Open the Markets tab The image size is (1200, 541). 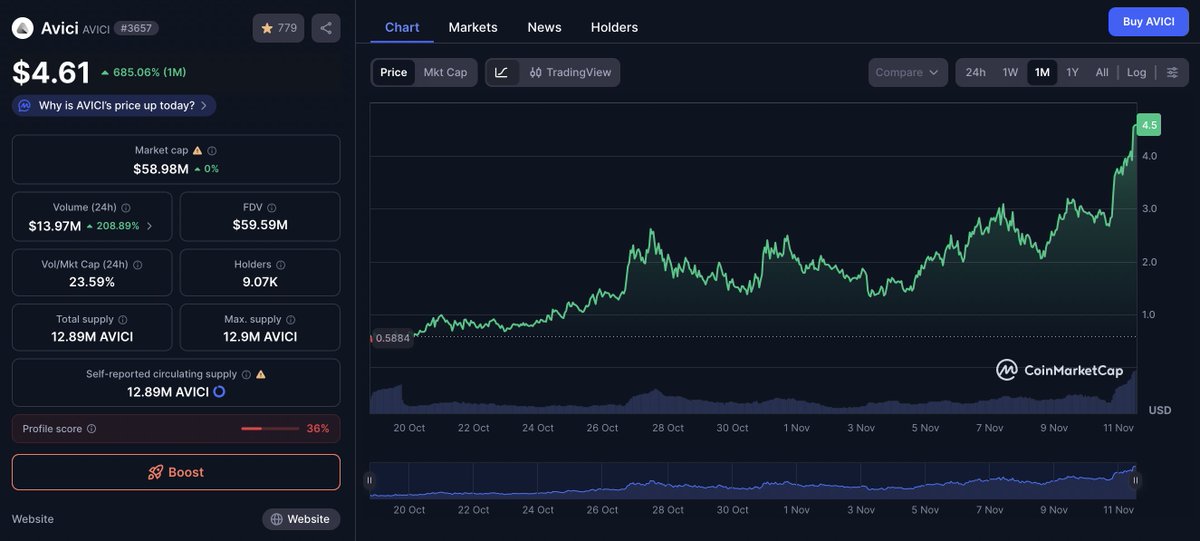point(473,27)
